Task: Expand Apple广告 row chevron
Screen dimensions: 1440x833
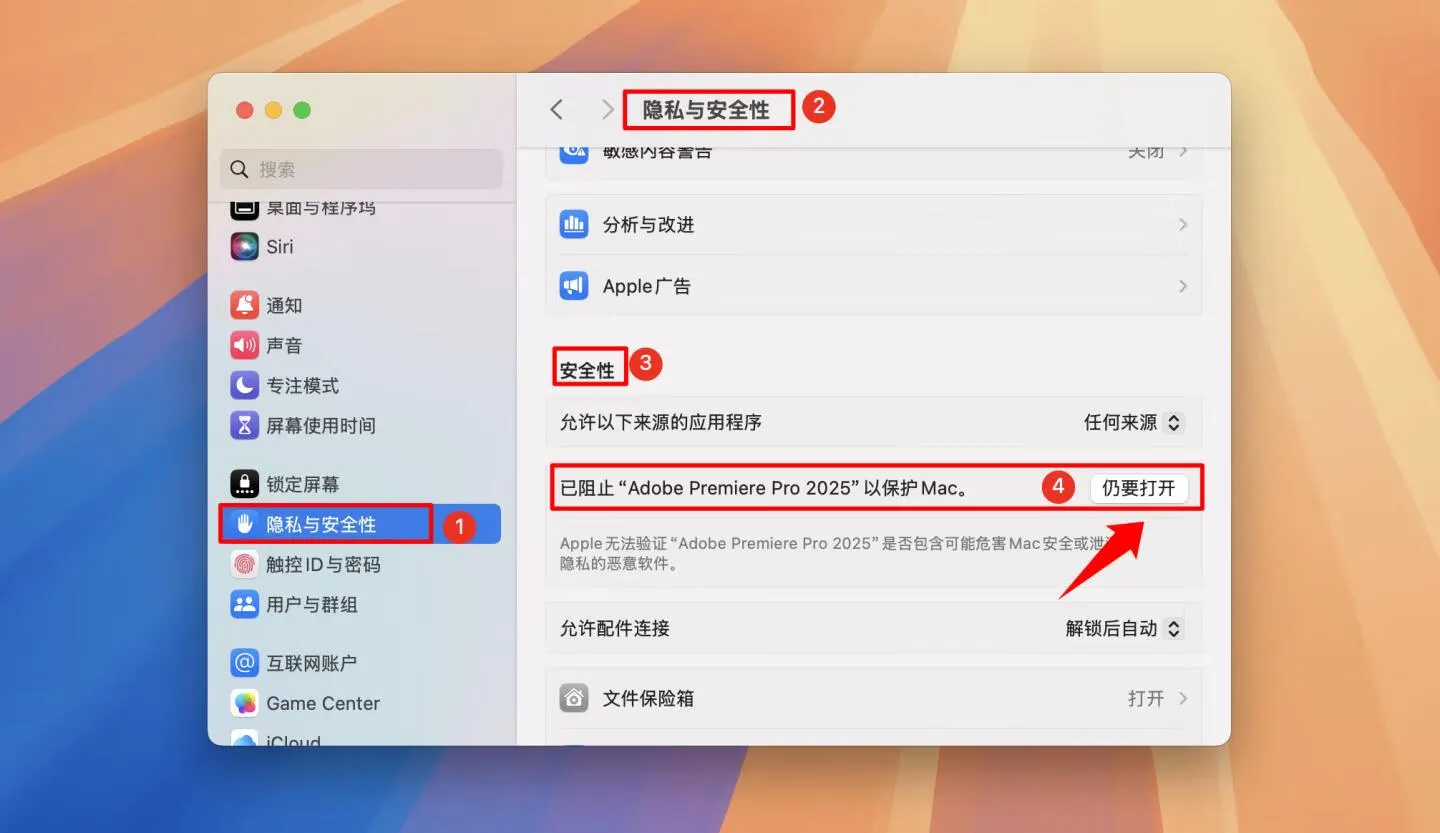Action: click(1183, 286)
